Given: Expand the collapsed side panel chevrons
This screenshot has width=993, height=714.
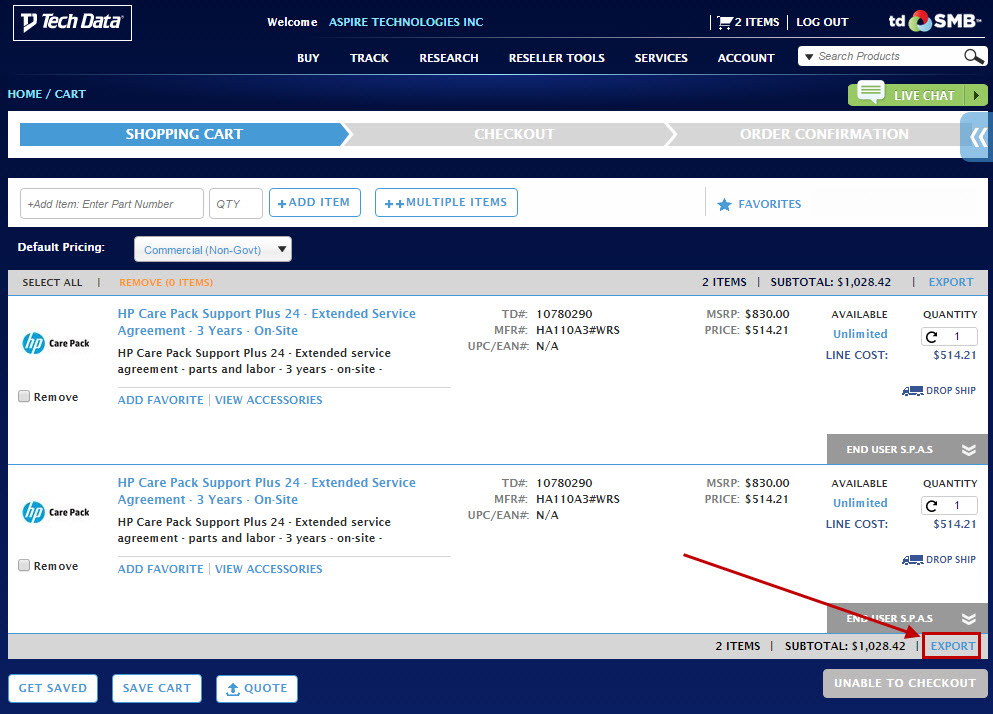Looking at the screenshot, I should click(x=978, y=137).
